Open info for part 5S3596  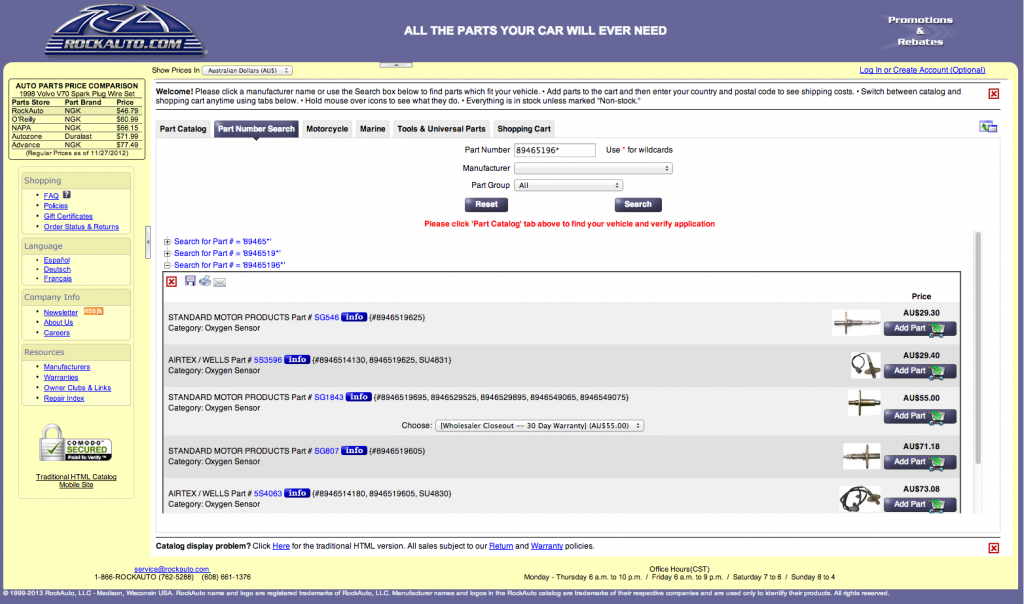(x=297, y=360)
